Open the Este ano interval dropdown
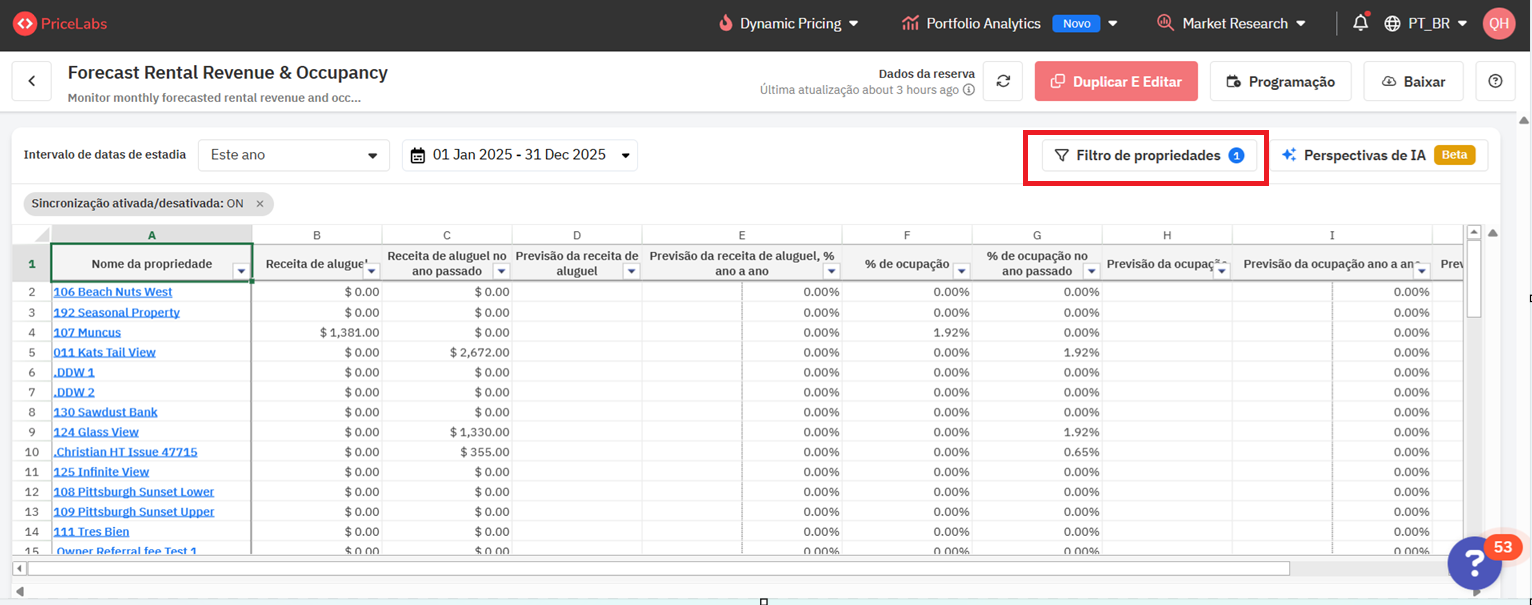1532x605 pixels. (x=293, y=155)
